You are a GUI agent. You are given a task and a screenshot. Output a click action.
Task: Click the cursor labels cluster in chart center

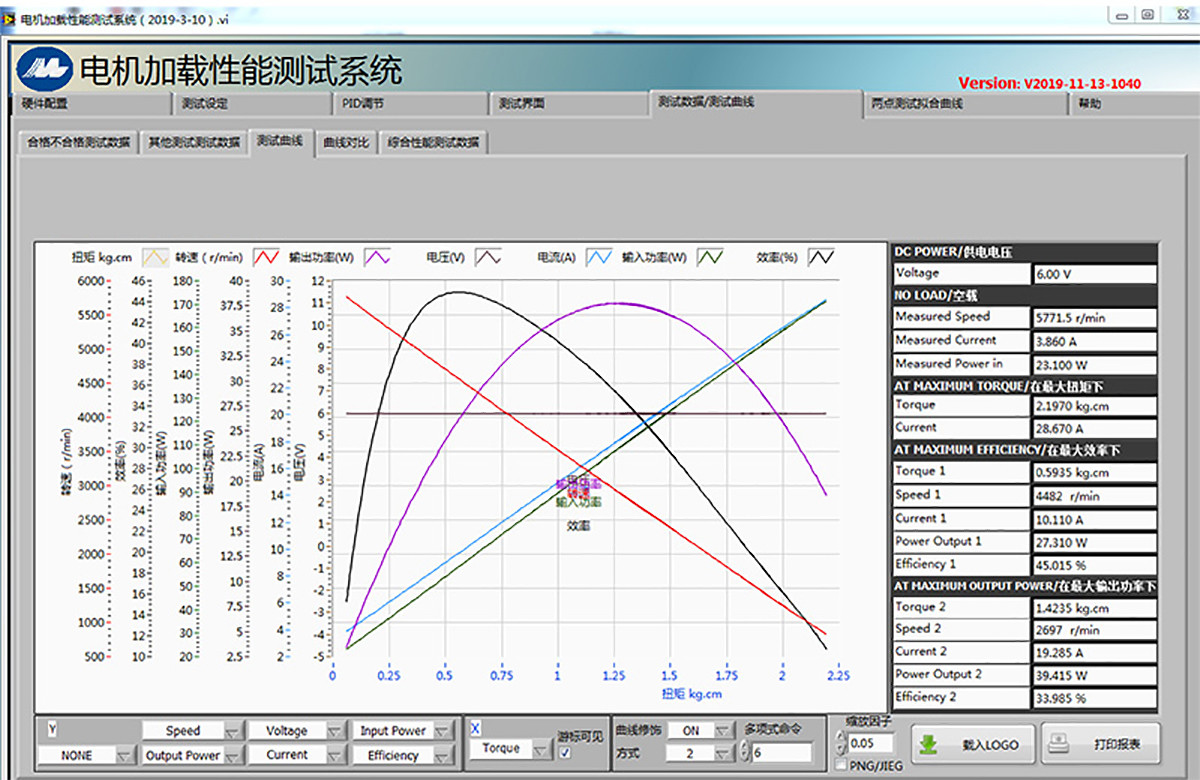click(578, 502)
